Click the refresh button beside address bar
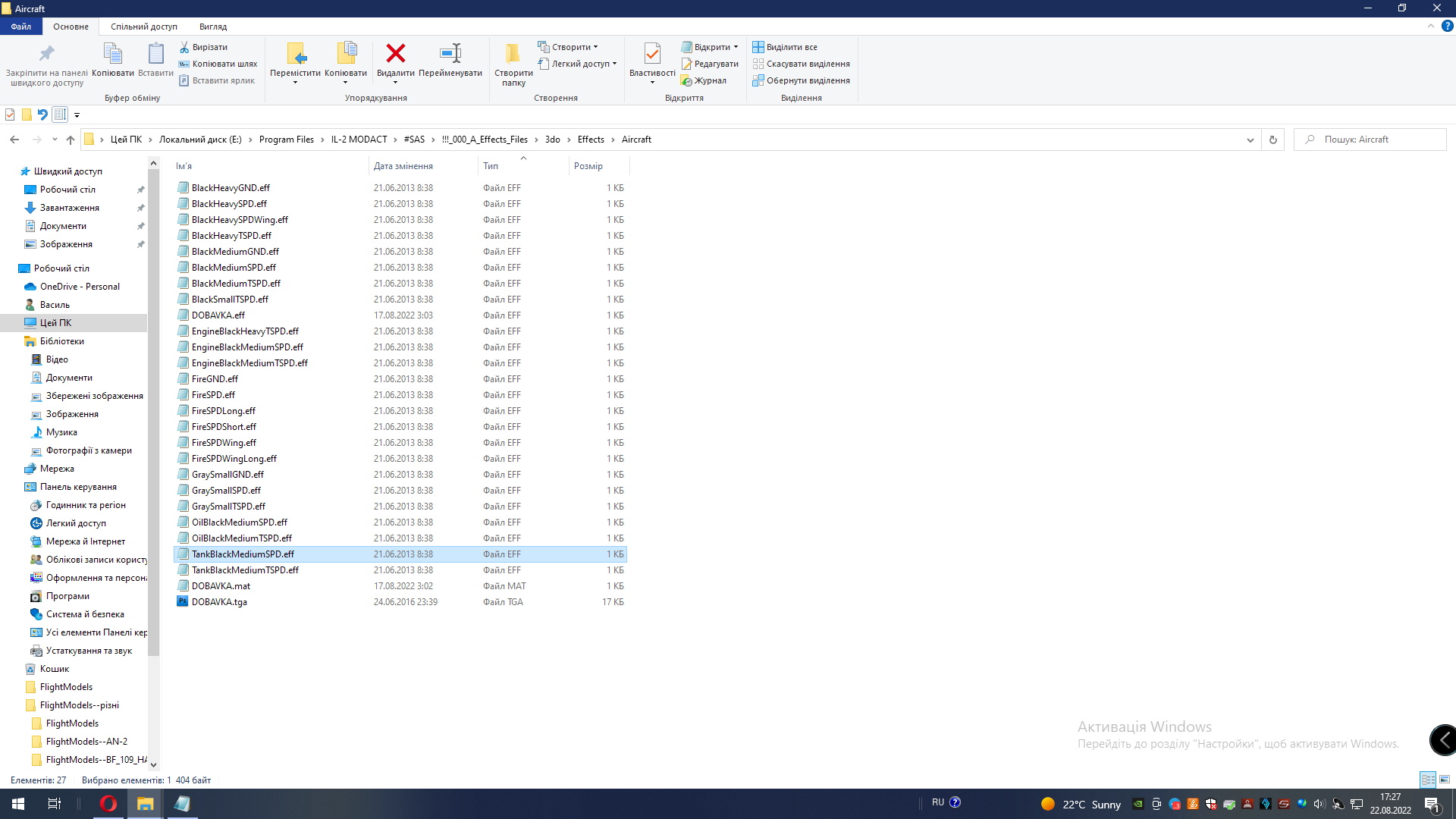Viewport: 1456px width, 819px height. point(1273,140)
